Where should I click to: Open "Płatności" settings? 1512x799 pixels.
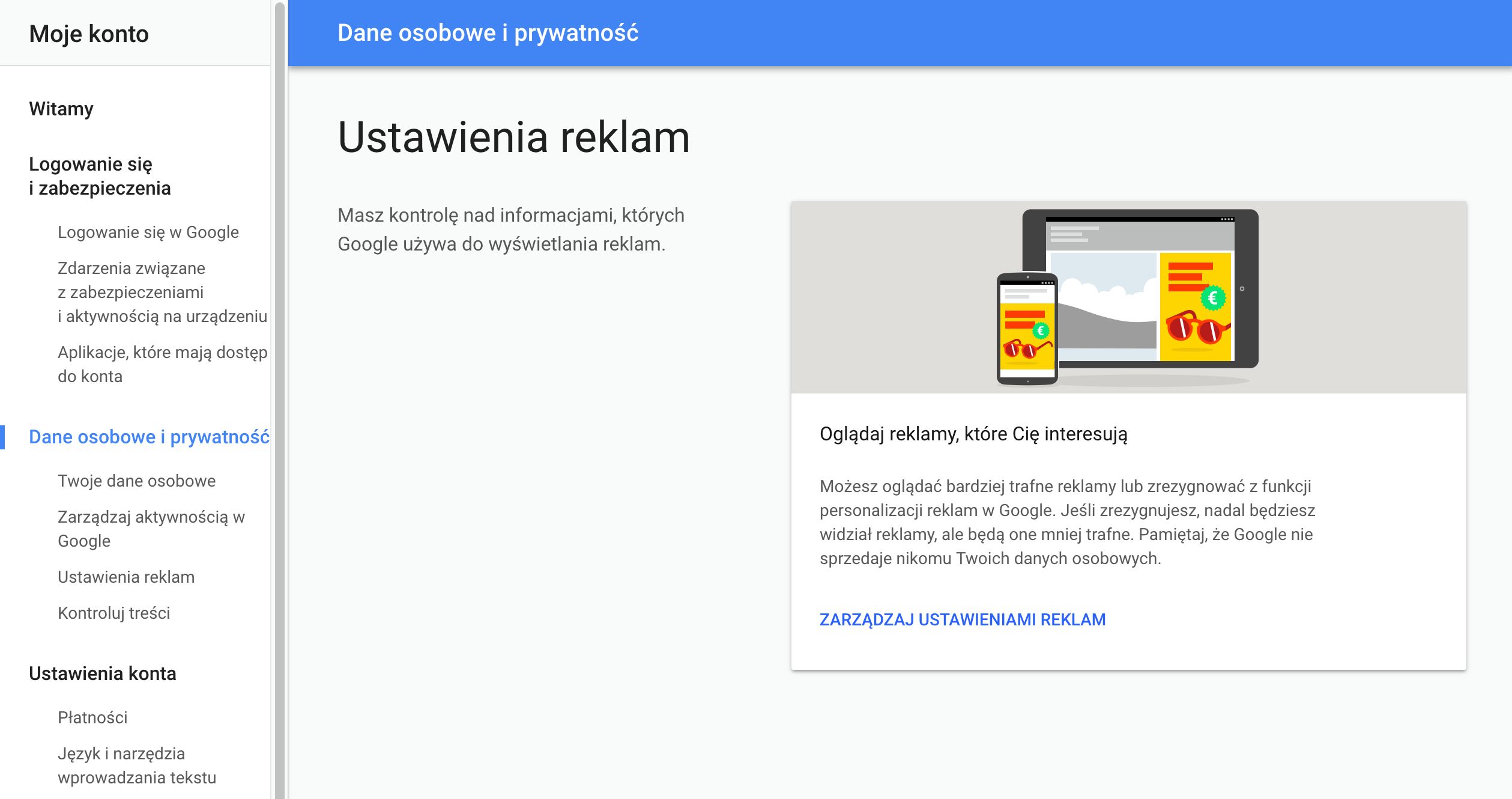click(x=92, y=717)
